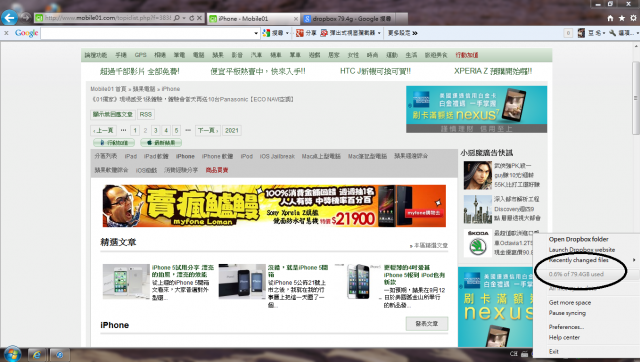
Task: Expand the popup blocker dropdown arrow
Action: [379, 33]
